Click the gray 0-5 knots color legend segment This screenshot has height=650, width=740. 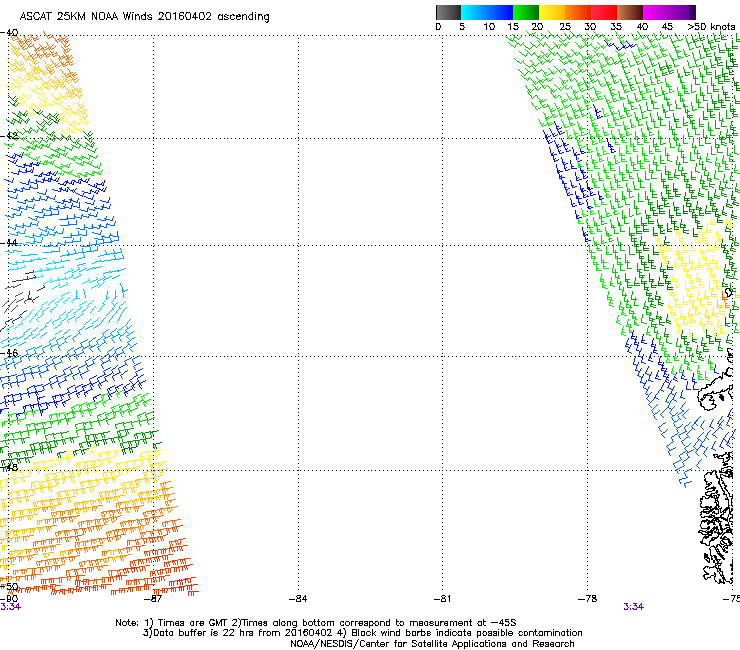tap(448, 12)
